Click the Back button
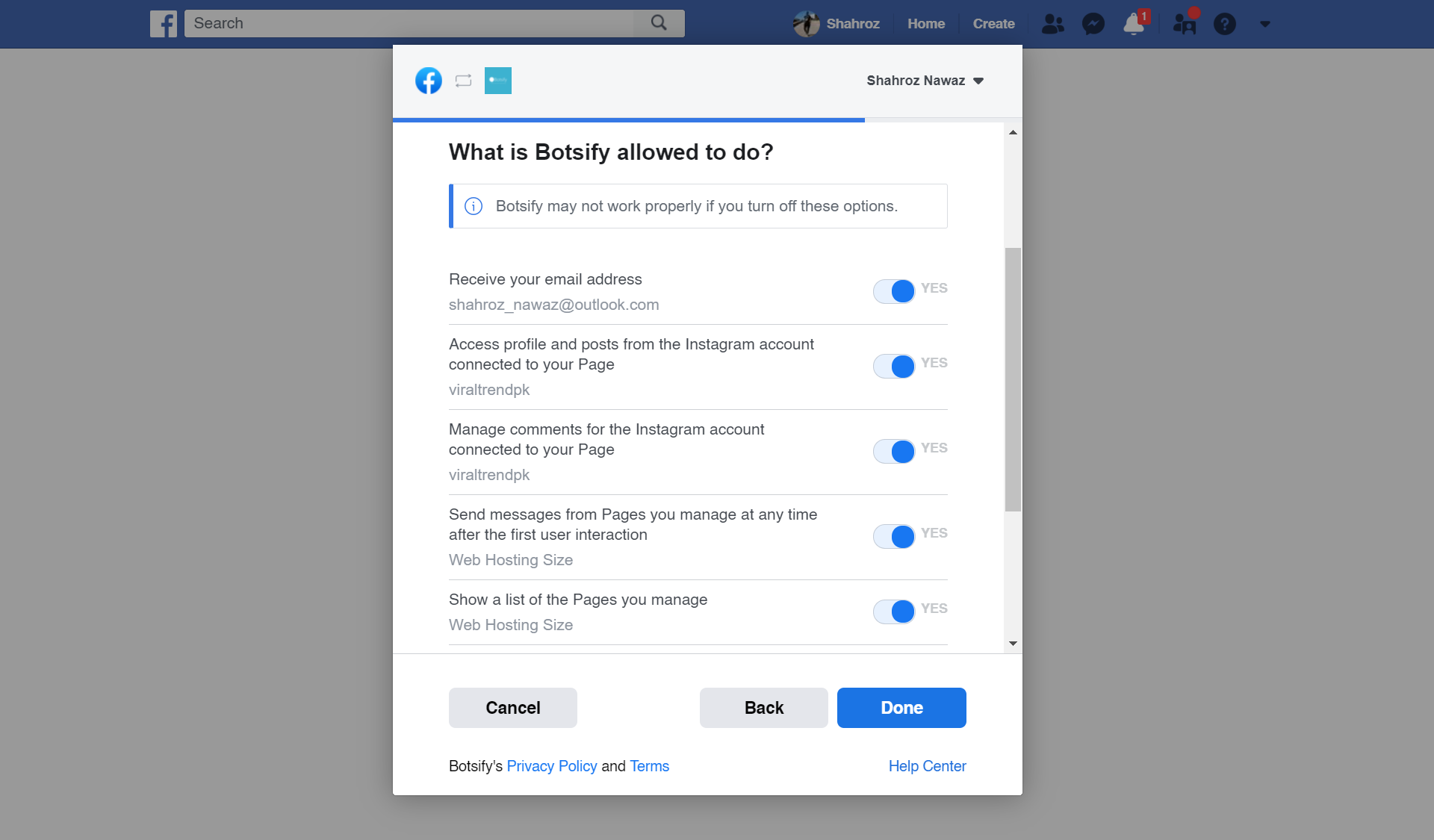1434x840 pixels. 764,708
